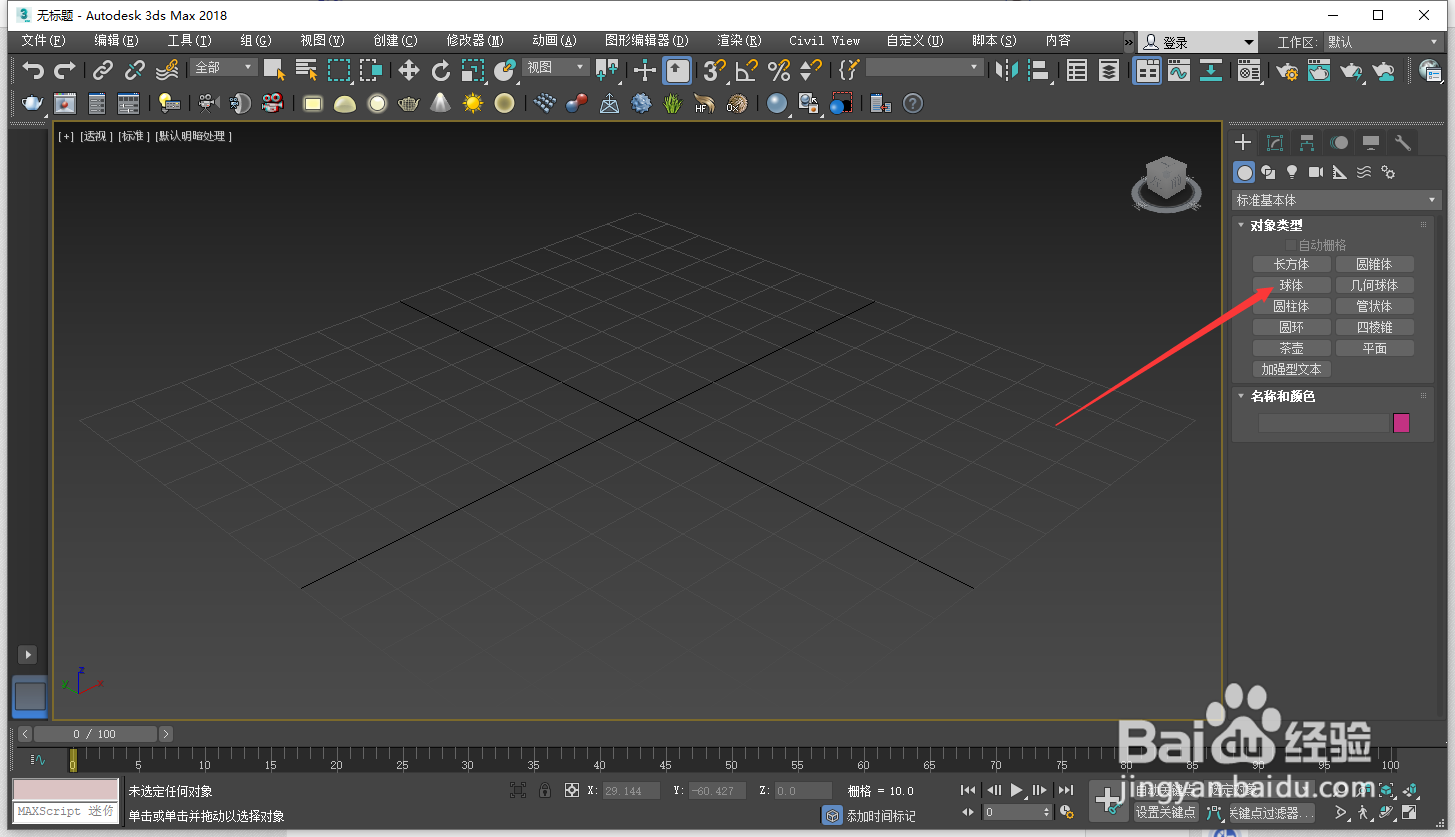Open the 工作区 默认 dropdown
This screenshot has height=837, width=1455.
coord(1383,42)
